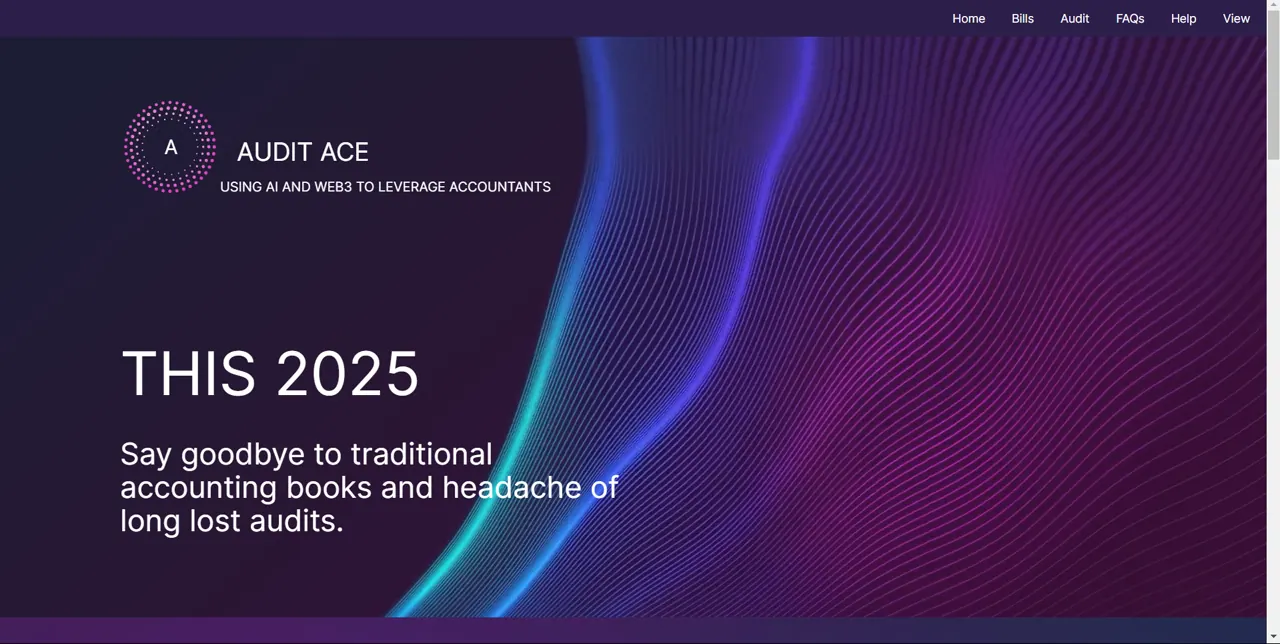Go to the Bills page
Screen dimensions: 1280x644
click(x=1022, y=18)
